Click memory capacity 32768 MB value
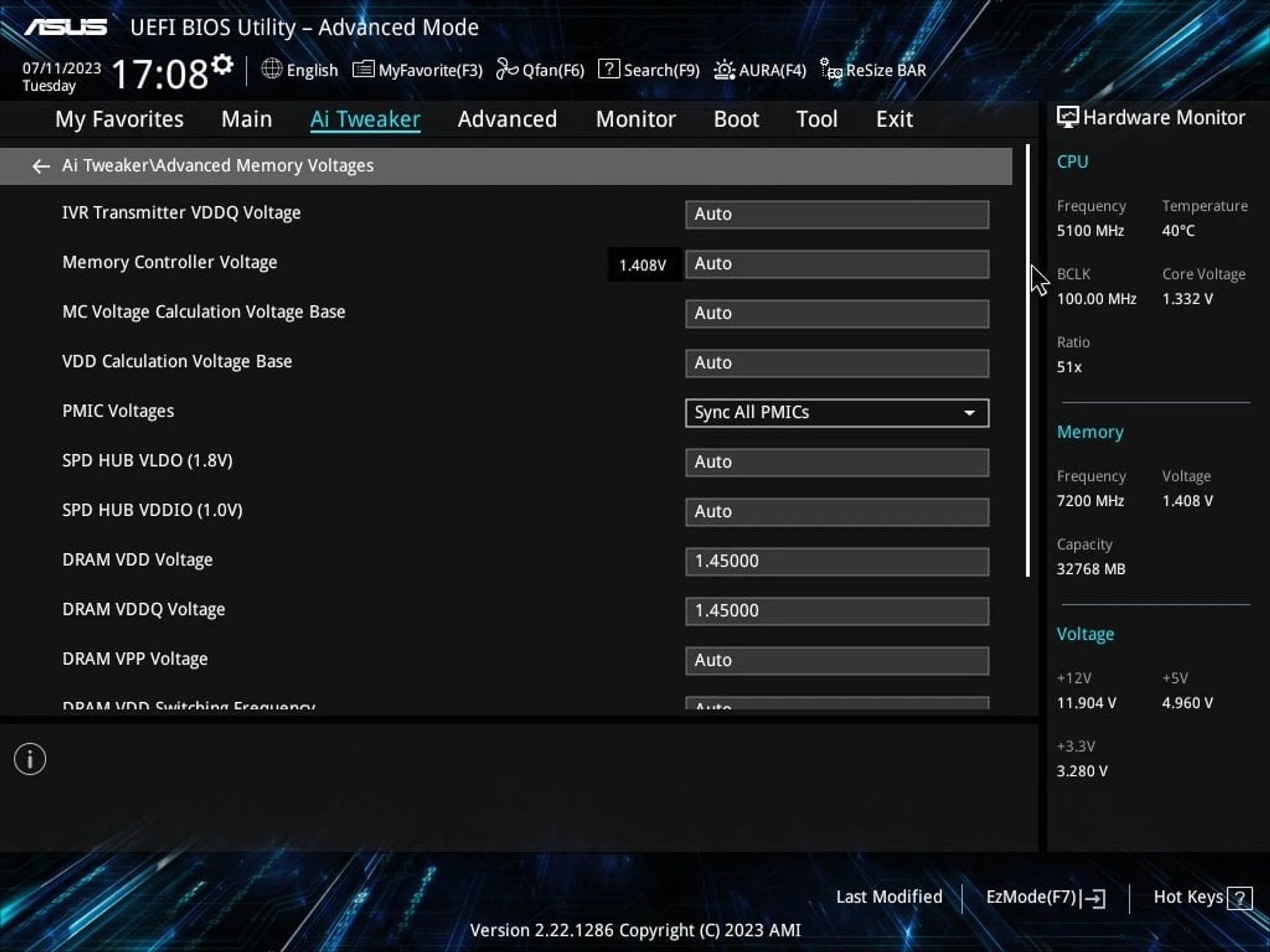The image size is (1270, 952). pyautogui.click(x=1091, y=569)
